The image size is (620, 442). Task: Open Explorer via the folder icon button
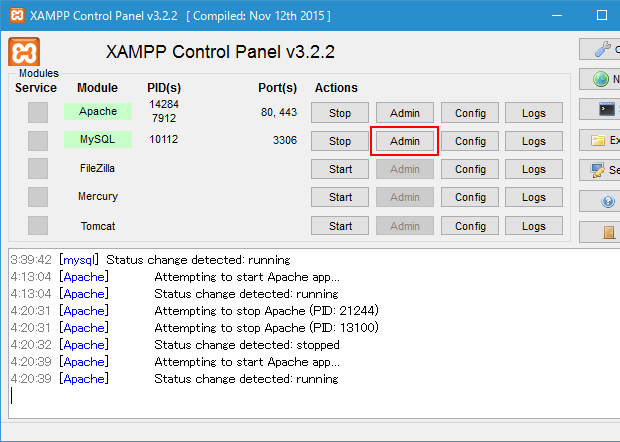pyautogui.click(x=600, y=140)
